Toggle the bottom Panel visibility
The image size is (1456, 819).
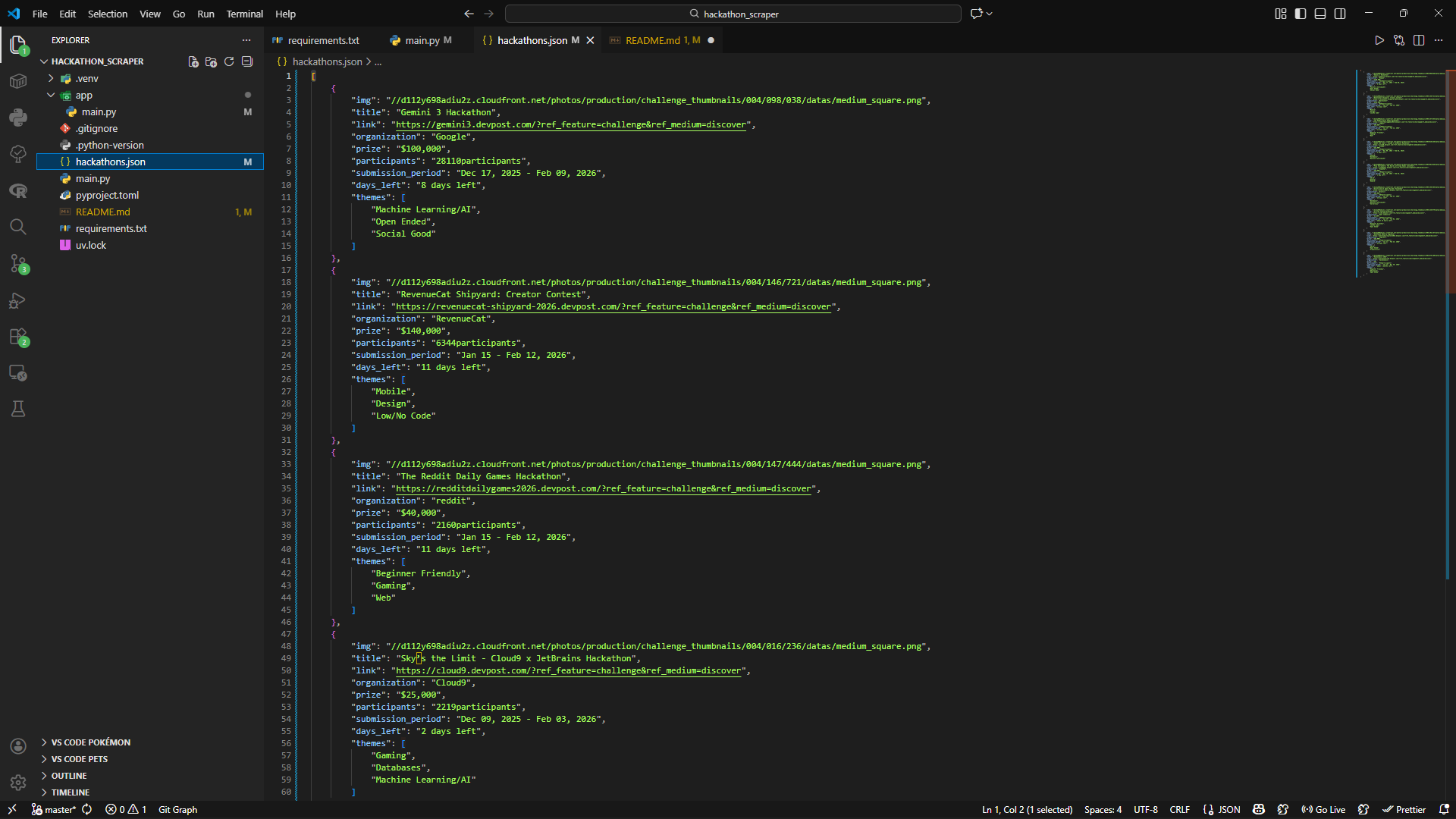tap(1320, 14)
